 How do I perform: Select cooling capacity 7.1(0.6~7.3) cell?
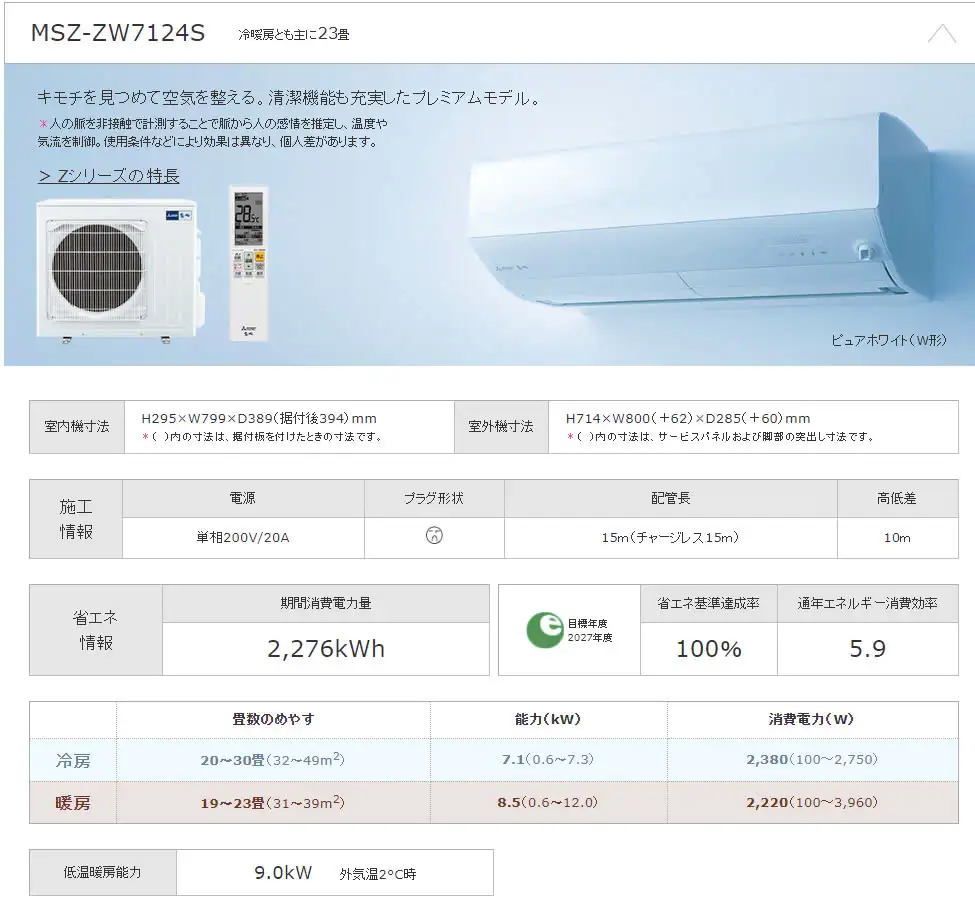548,760
